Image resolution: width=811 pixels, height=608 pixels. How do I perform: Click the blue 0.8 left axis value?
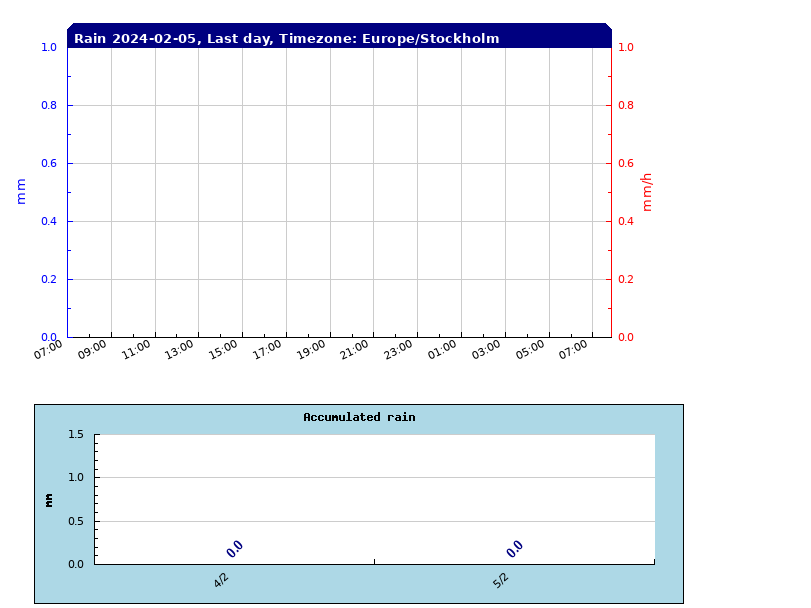(48, 106)
